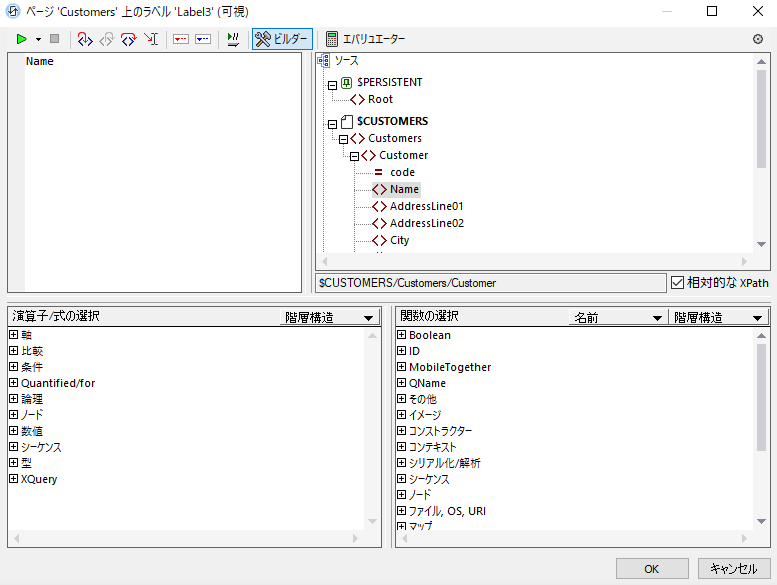Click the dialog title bar app icon
Viewport: 777px width, 585px height.
click(x=13, y=11)
